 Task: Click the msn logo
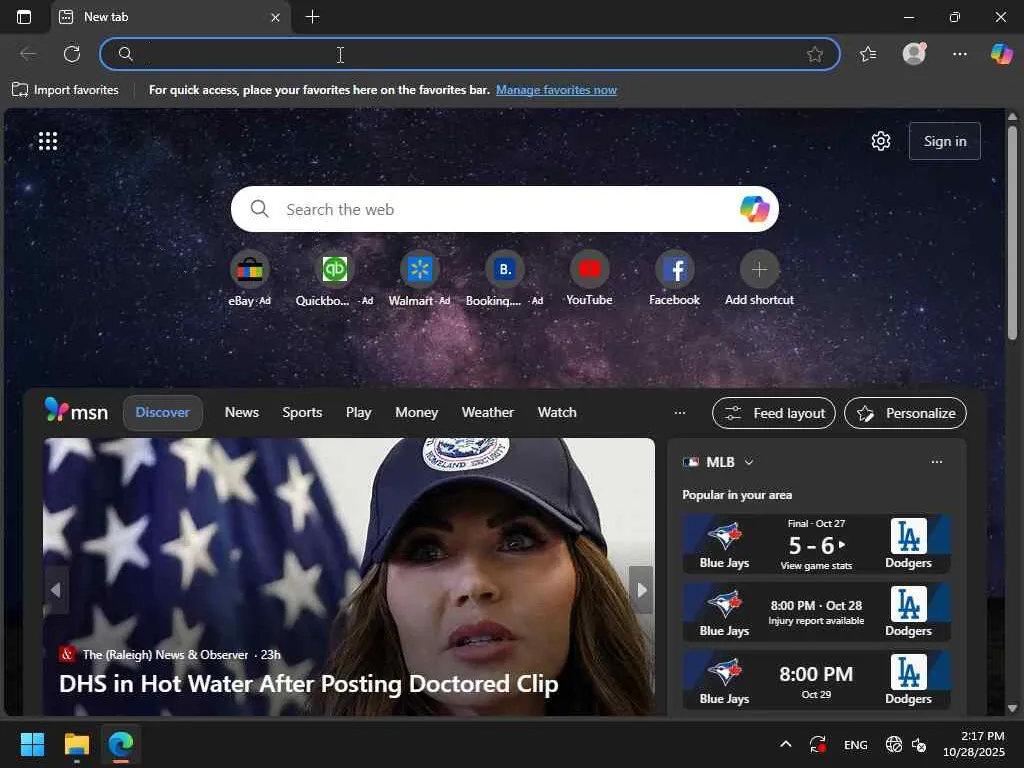pyautogui.click(x=76, y=411)
